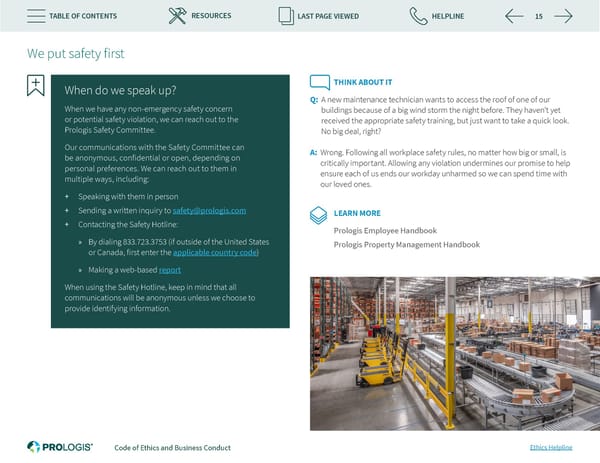Image resolution: width=600 pixels, height=463 pixels.
Task: Open the Prologis Property Management Handbook
Action: pos(406,244)
